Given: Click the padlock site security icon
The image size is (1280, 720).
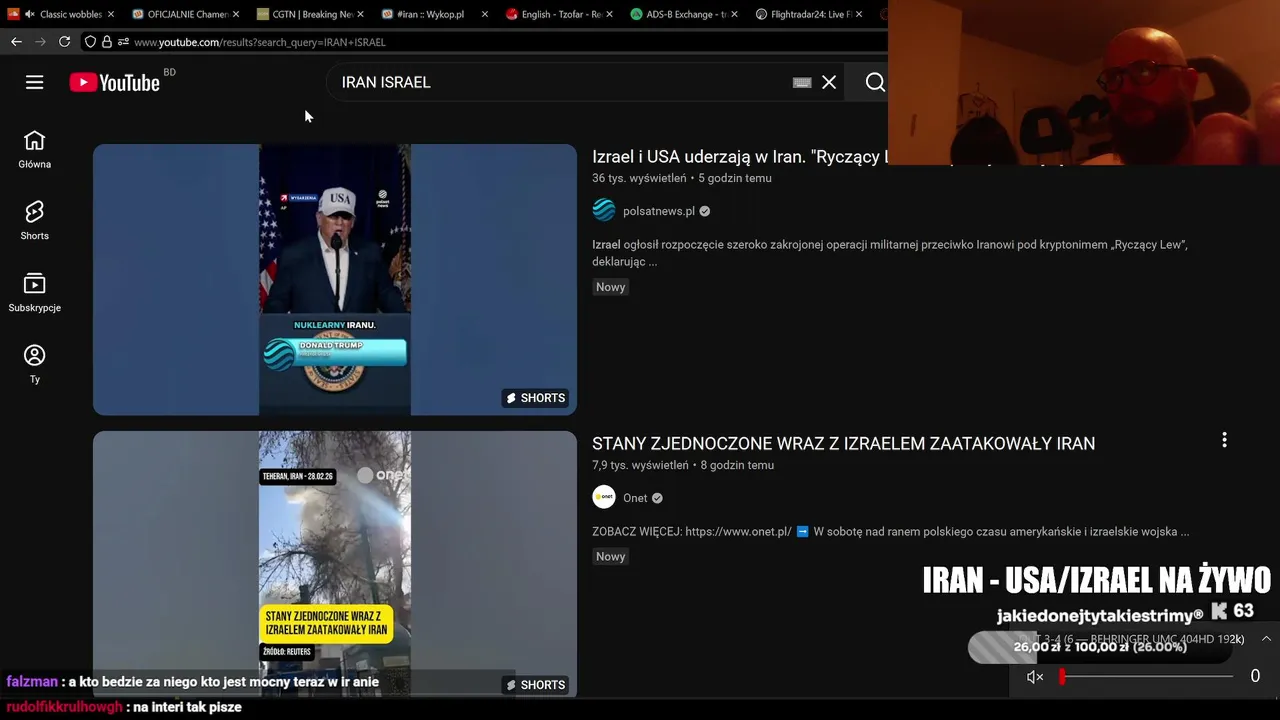Looking at the screenshot, I should click(106, 42).
